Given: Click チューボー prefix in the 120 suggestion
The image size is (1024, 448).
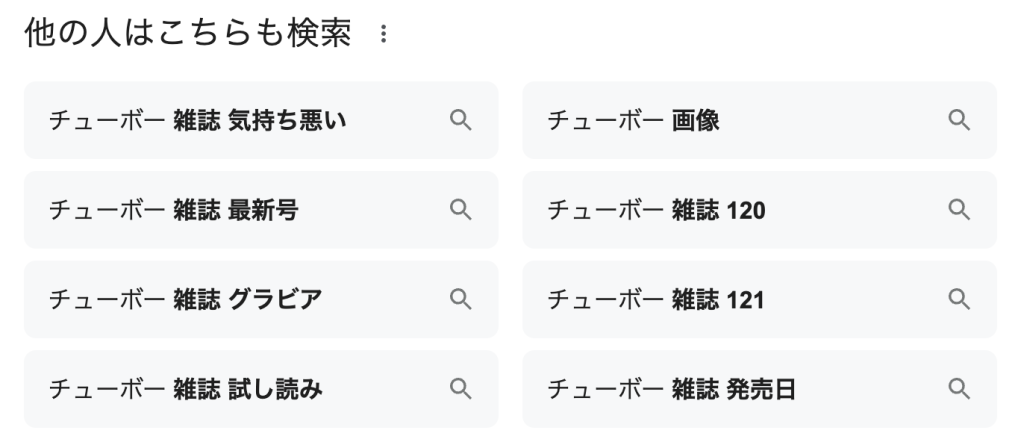Looking at the screenshot, I should click(x=605, y=210).
